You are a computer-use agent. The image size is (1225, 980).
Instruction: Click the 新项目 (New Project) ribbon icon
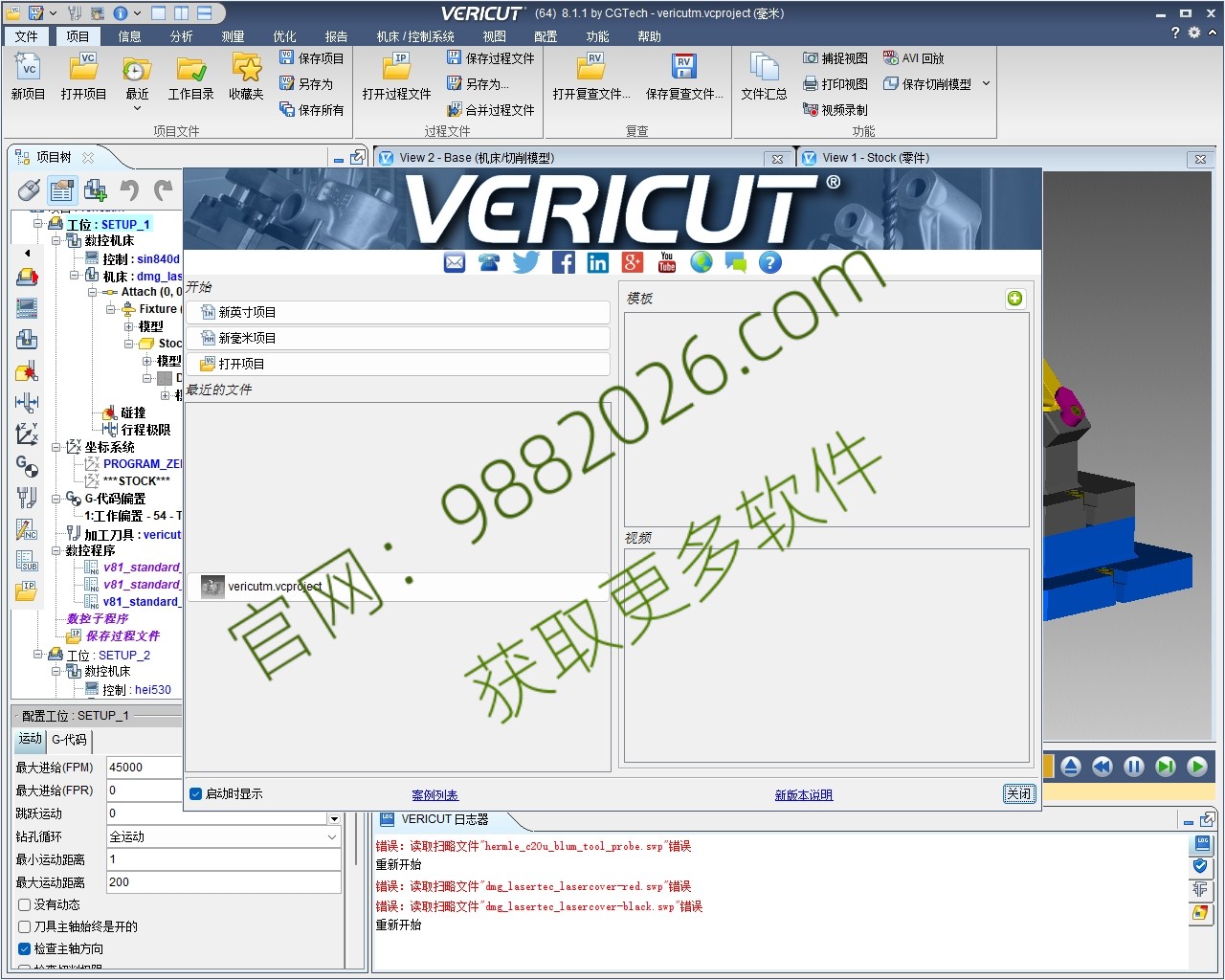coord(28,77)
